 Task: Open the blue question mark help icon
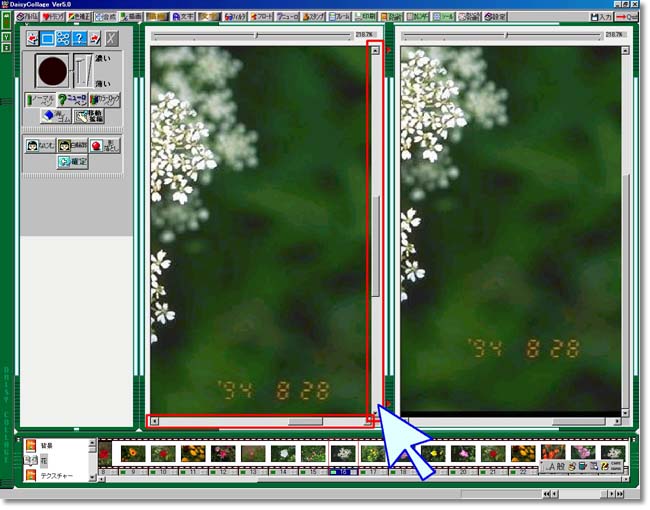(79, 39)
